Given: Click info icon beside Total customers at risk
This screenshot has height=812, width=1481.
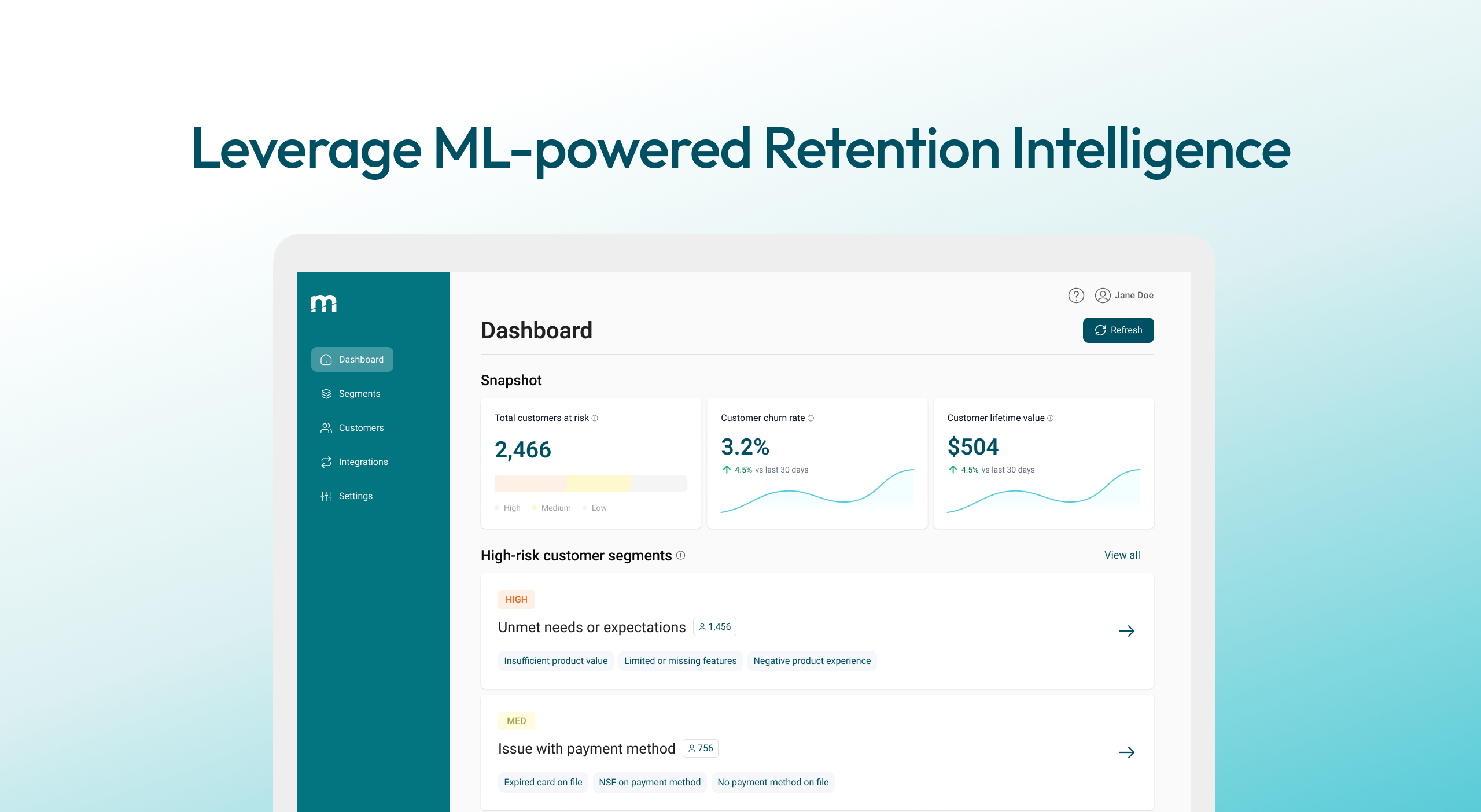Looking at the screenshot, I should 595,418.
